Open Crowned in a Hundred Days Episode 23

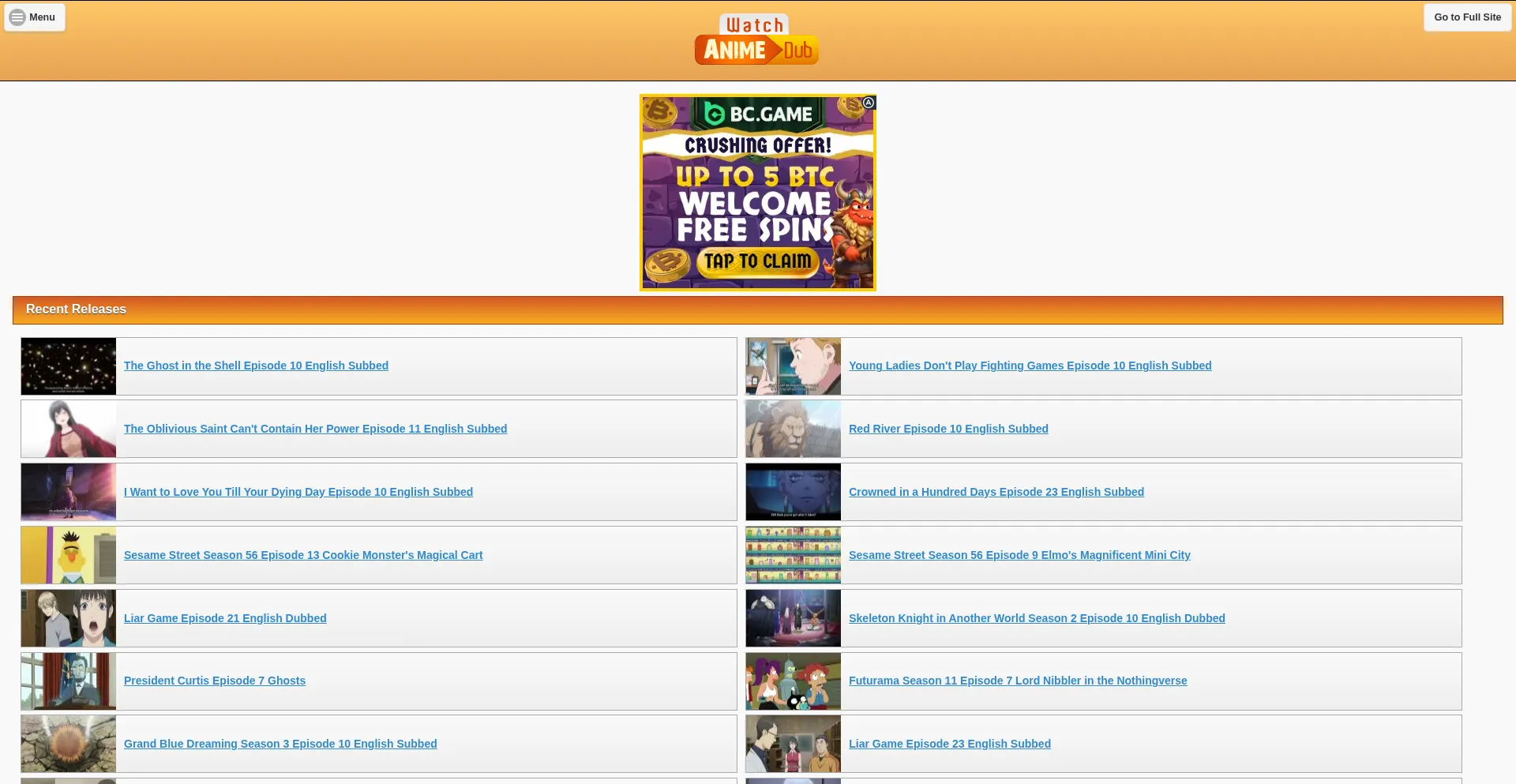(x=996, y=492)
